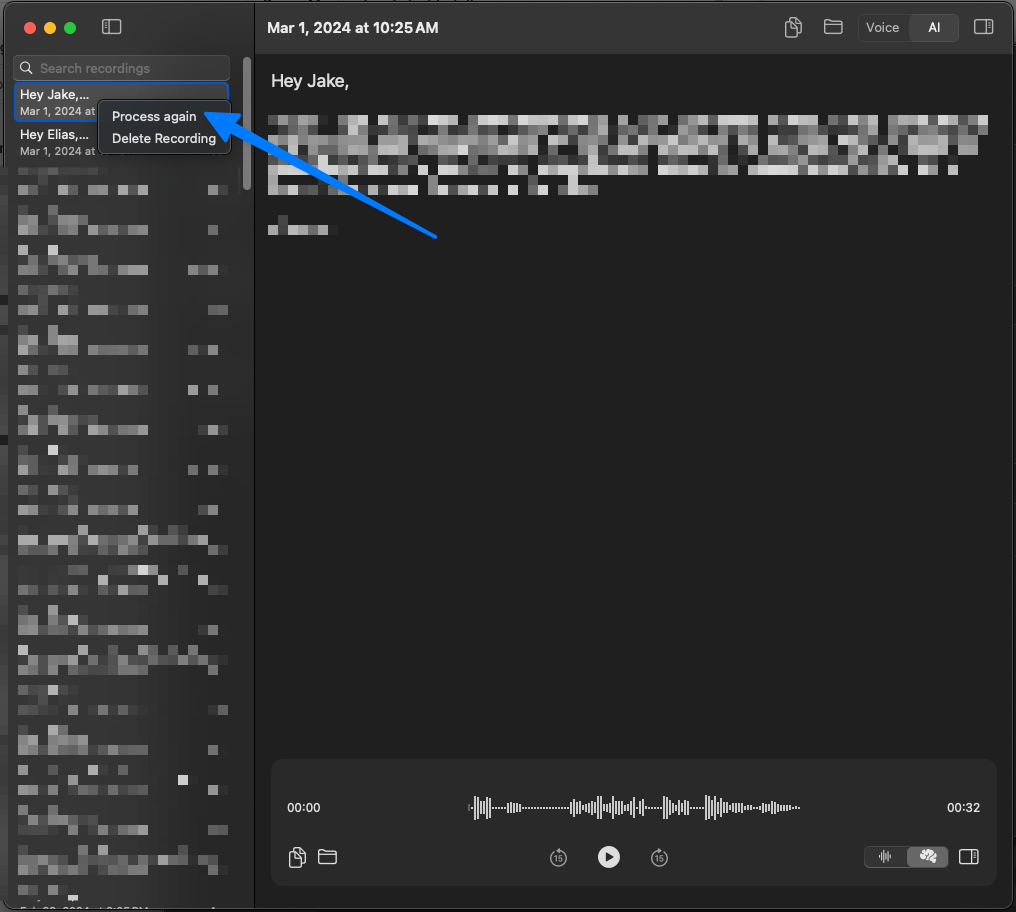Click the copy icon in the player bar
Viewport: 1016px width, 912px height.
point(297,857)
